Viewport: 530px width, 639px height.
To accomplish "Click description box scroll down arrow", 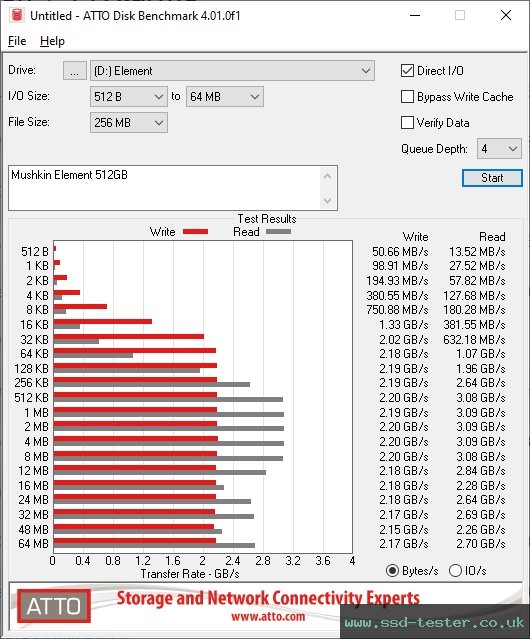I will (328, 200).
